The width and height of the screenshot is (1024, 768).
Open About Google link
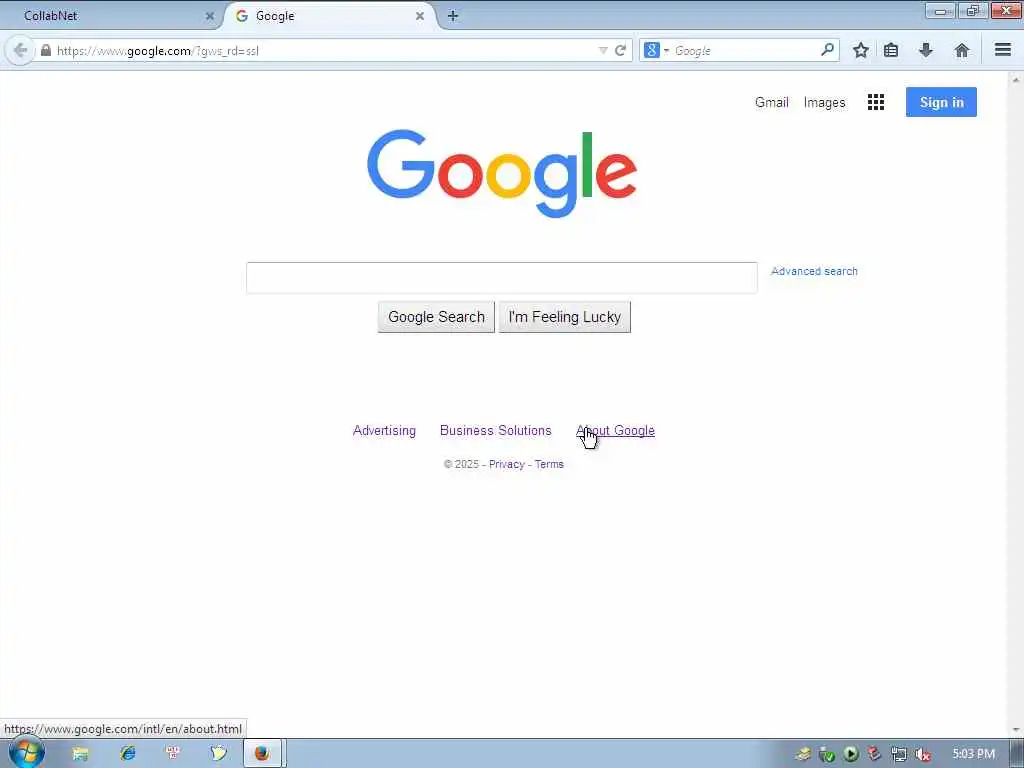tap(615, 430)
